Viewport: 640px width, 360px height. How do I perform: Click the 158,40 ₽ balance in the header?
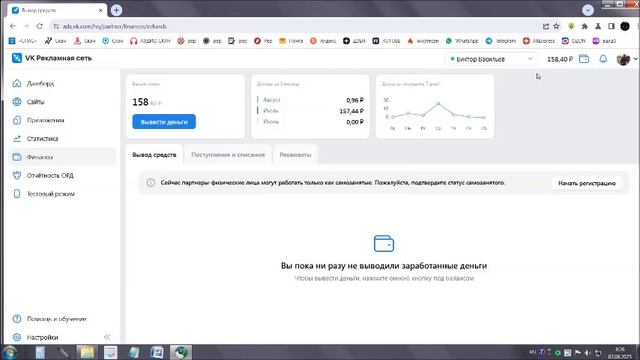click(x=560, y=59)
